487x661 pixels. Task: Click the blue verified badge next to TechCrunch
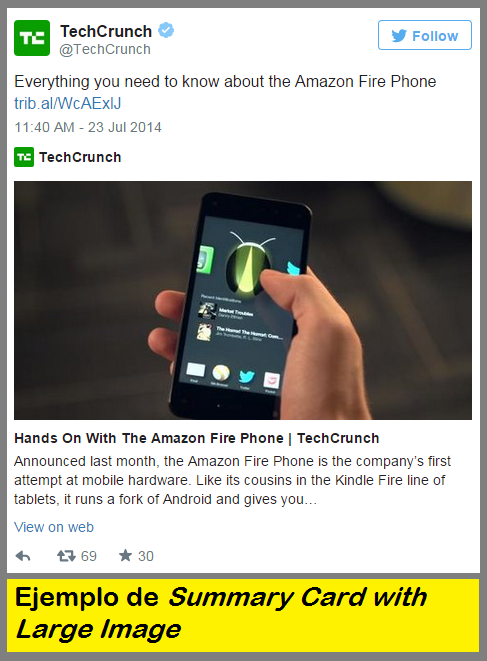(x=166, y=30)
